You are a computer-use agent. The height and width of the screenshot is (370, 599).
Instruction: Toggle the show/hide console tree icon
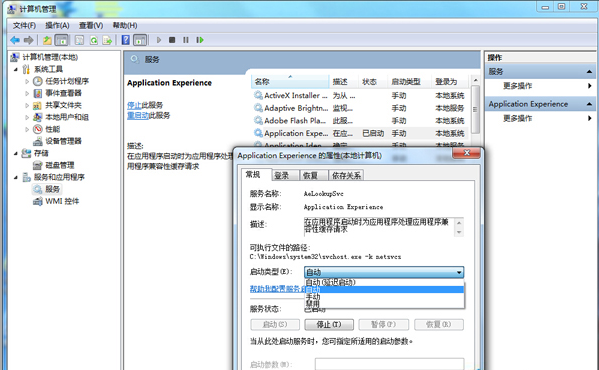click(62, 40)
